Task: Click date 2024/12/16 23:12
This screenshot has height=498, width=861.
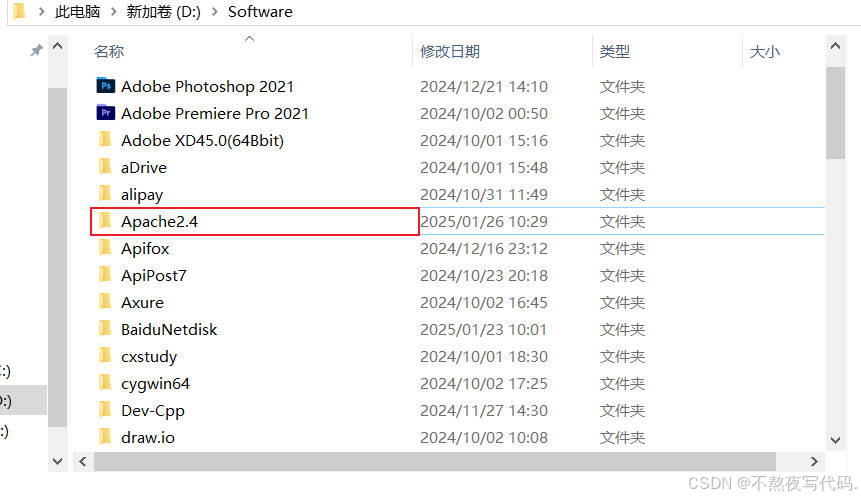Action: (484, 249)
